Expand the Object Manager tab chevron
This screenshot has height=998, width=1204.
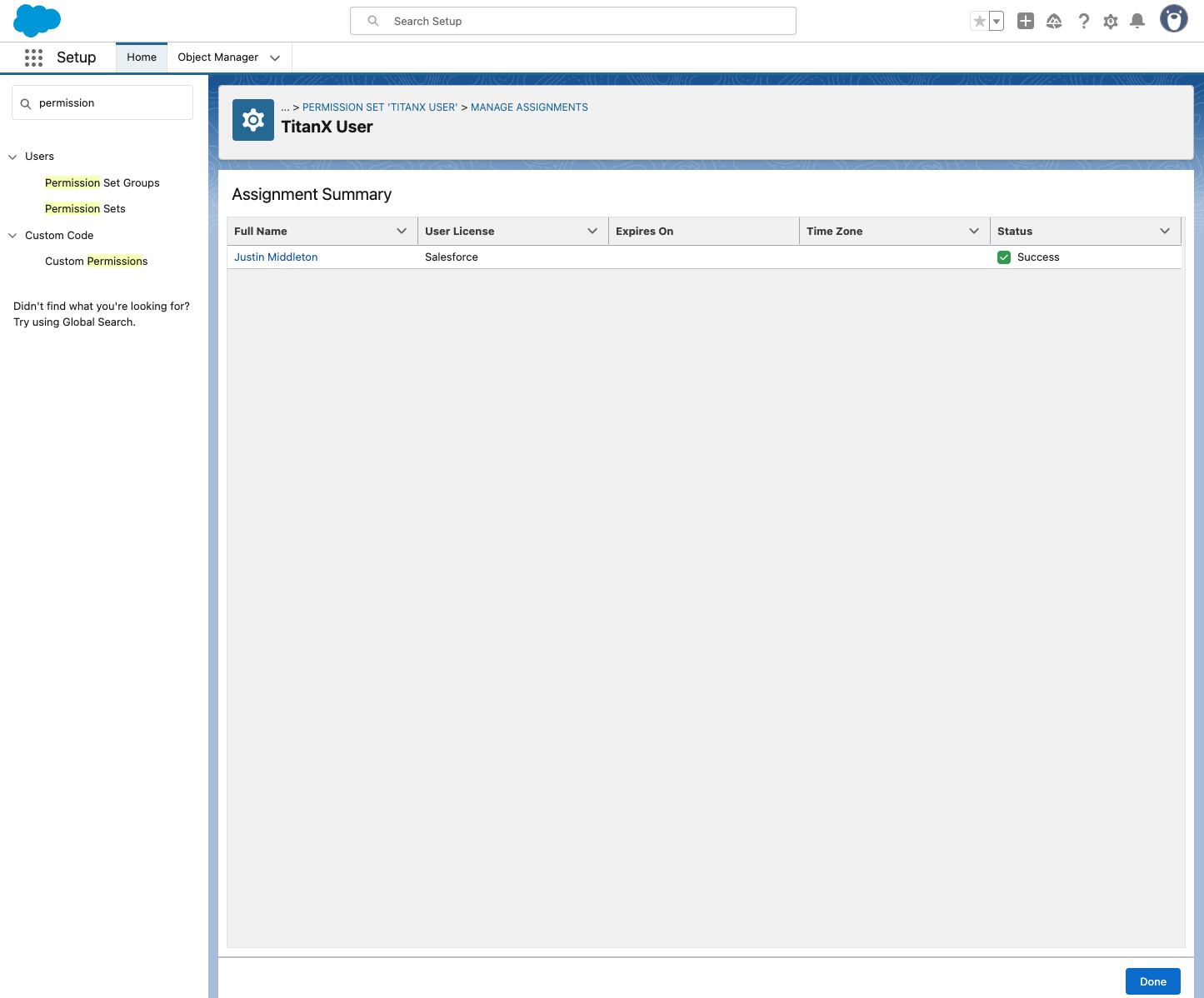(x=275, y=57)
